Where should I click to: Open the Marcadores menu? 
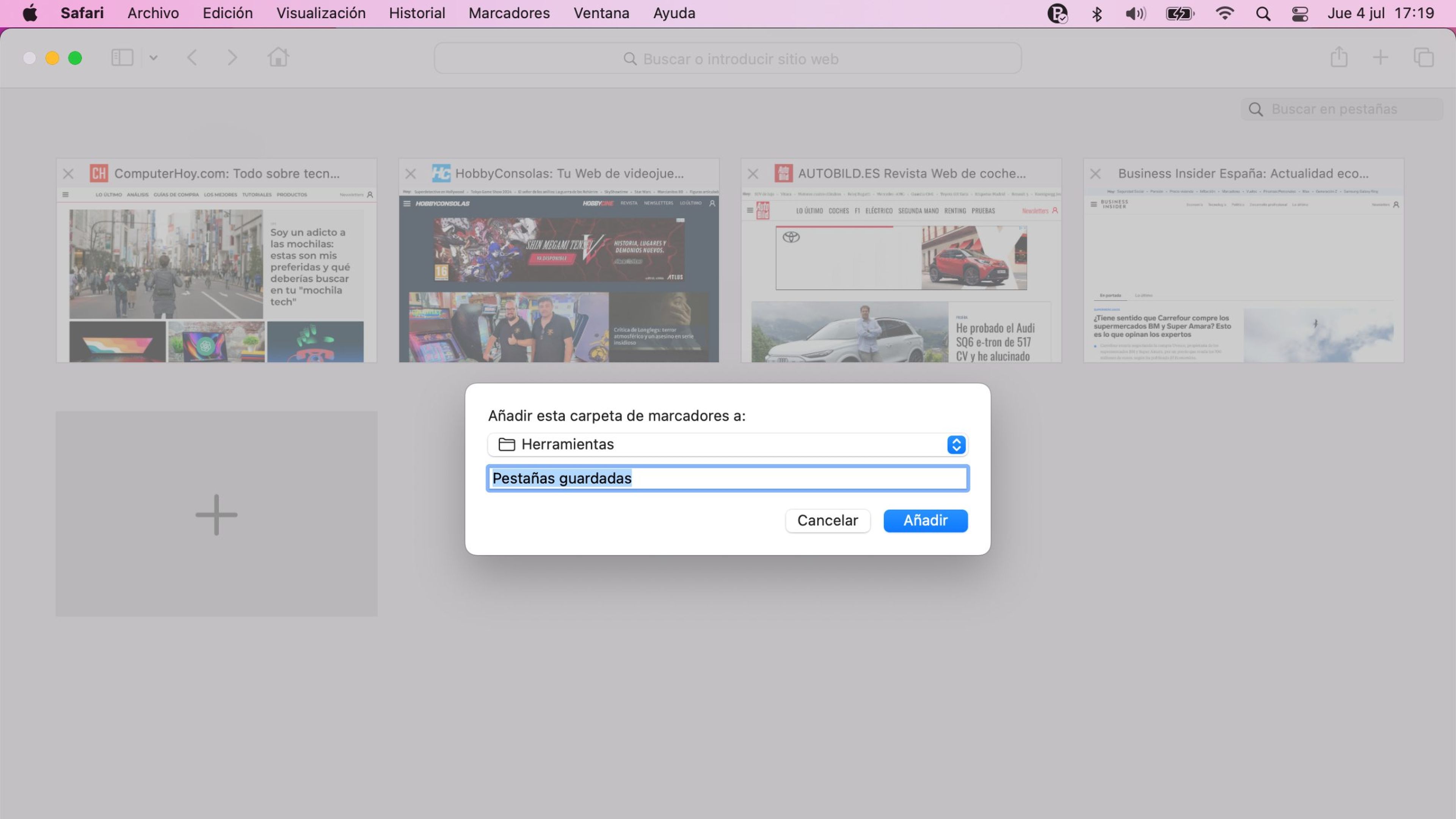tap(509, 13)
